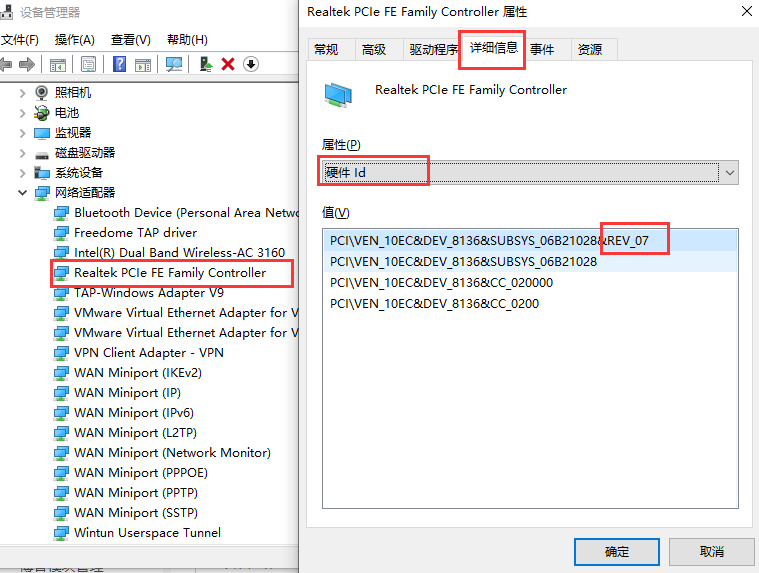
Task: Expand the 系统设备 tree node
Action: (22, 173)
